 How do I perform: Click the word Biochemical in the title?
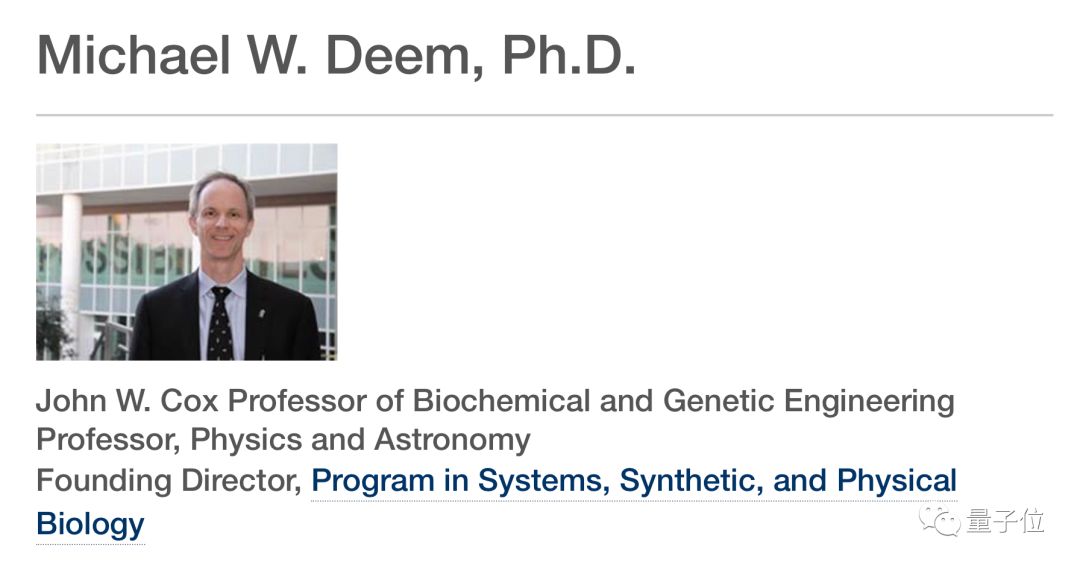click(x=501, y=401)
